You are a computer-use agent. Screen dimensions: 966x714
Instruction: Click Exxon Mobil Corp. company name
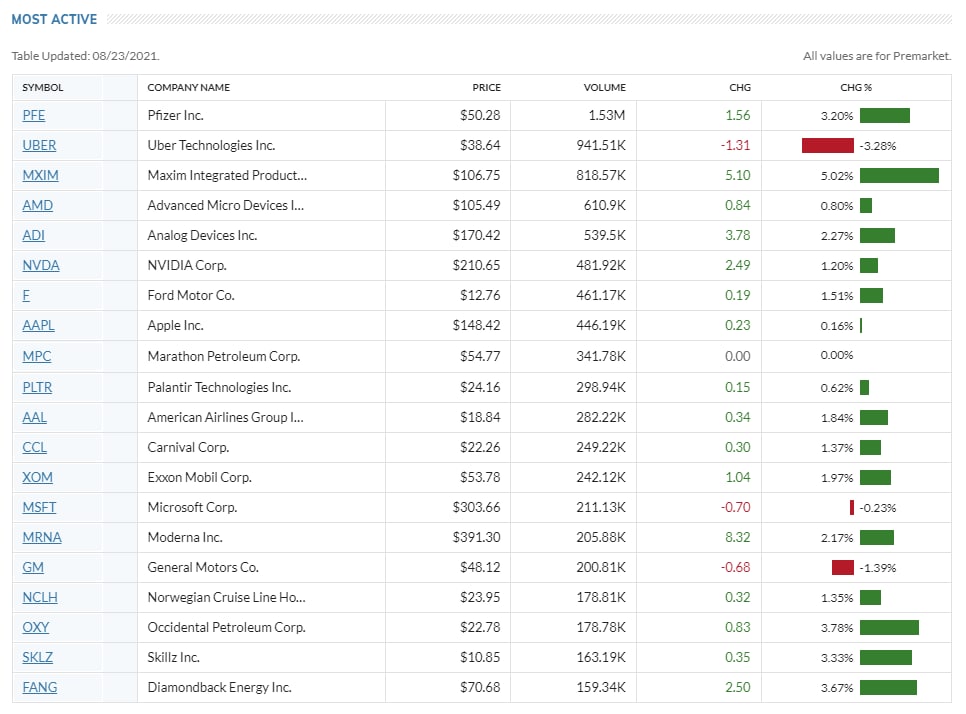(200, 477)
